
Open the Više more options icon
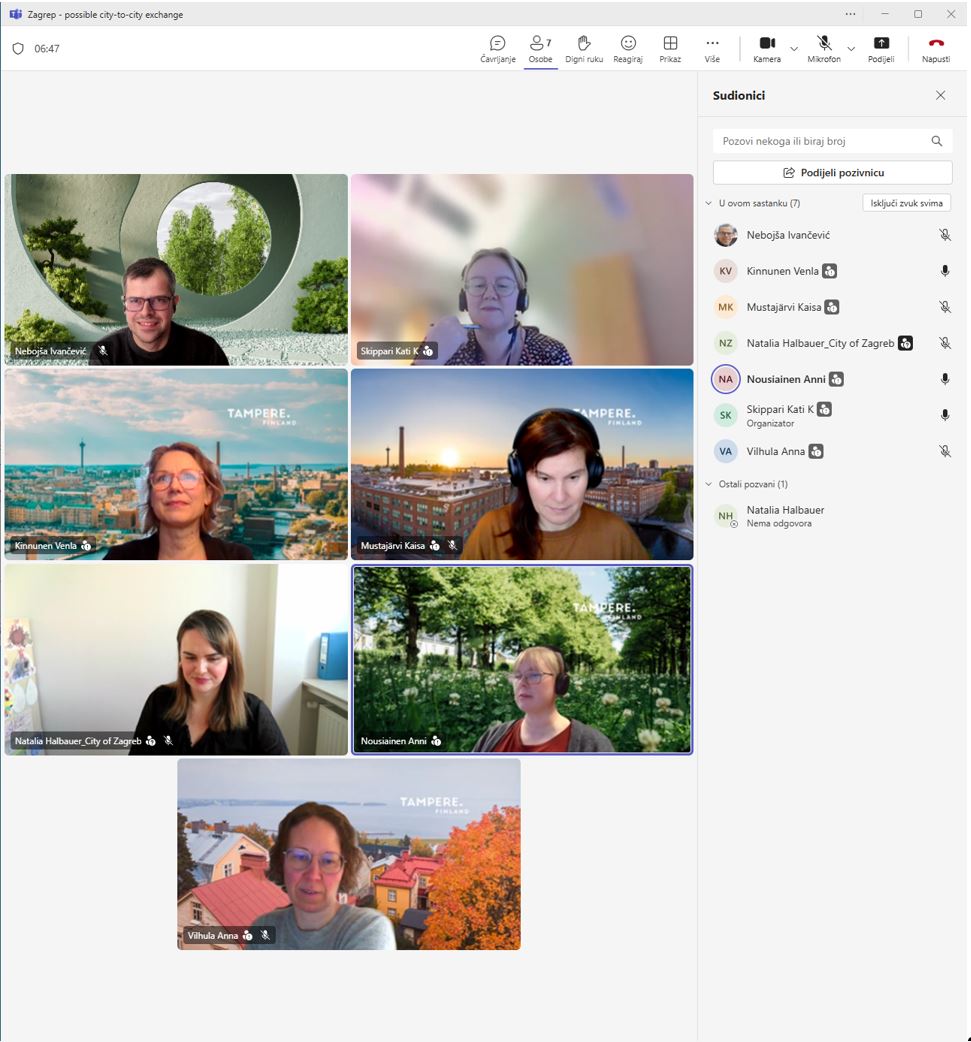click(x=712, y=44)
